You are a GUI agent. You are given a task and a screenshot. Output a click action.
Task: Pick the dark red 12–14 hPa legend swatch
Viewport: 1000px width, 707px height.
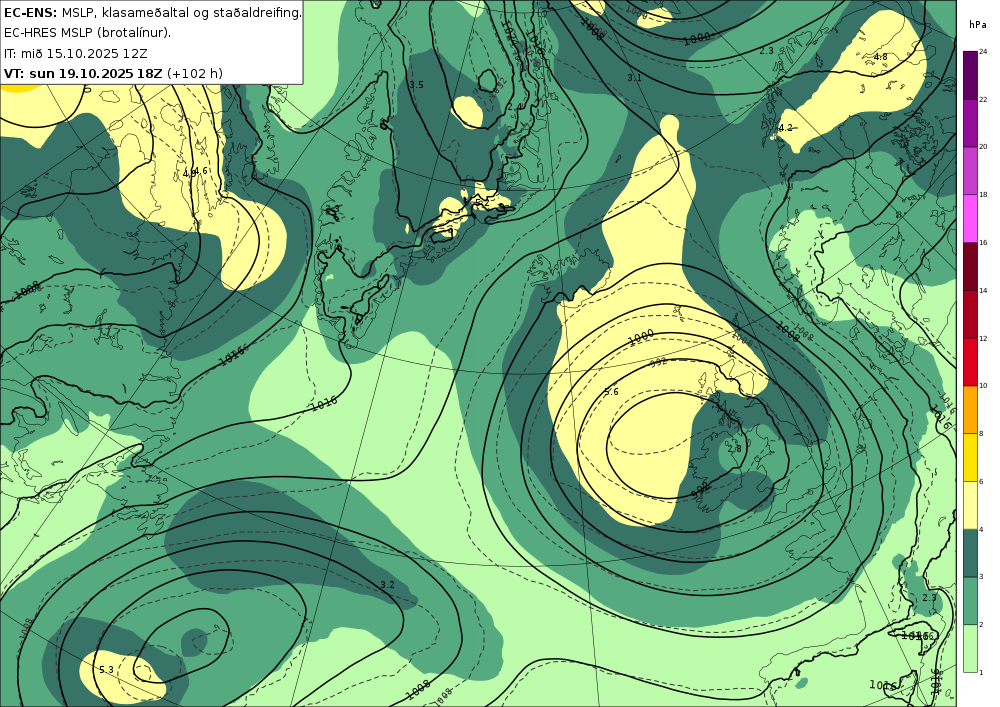coord(970,314)
